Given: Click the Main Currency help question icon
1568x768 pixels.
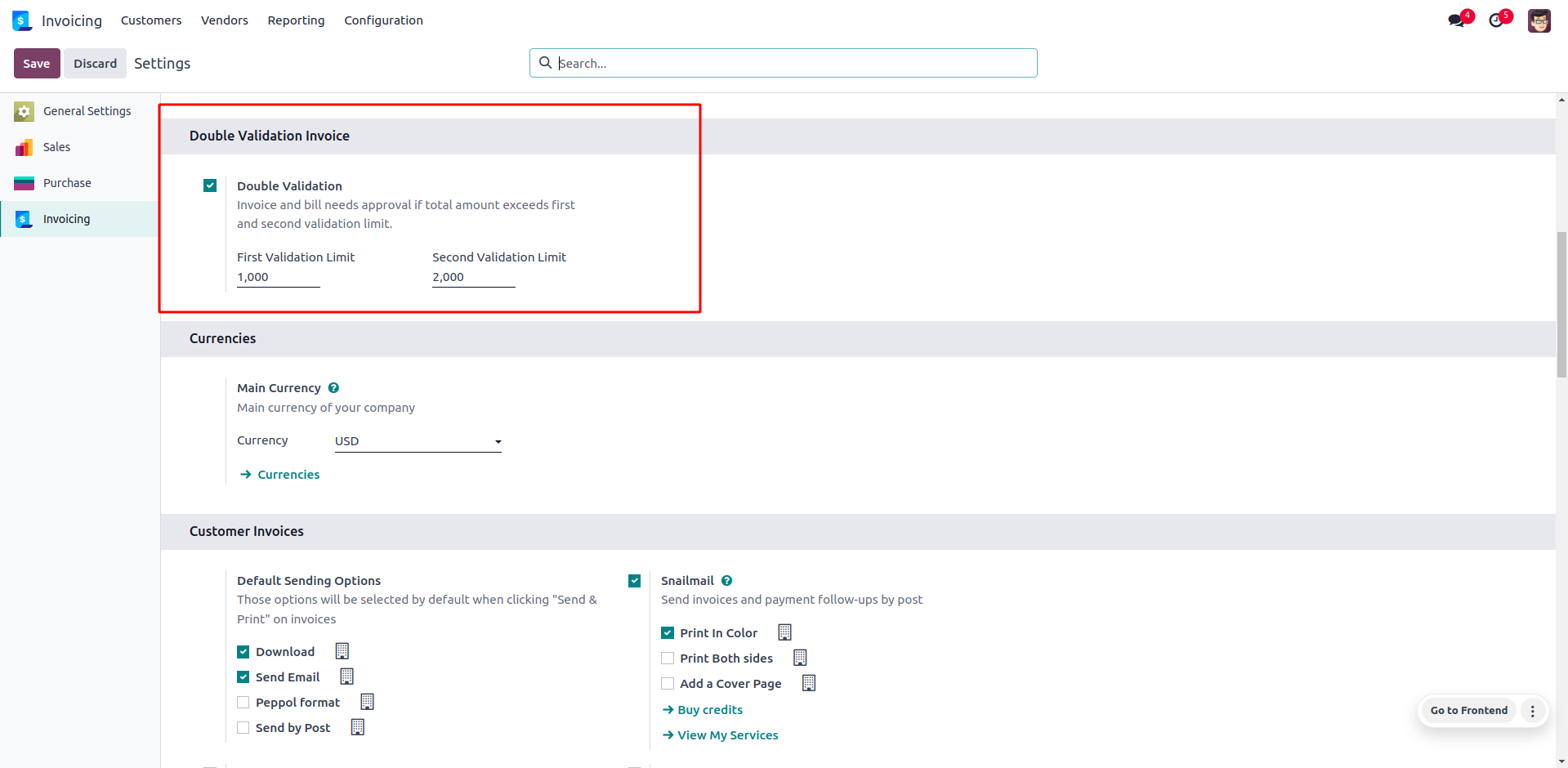Looking at the screenshot, I should coord(333,388).
